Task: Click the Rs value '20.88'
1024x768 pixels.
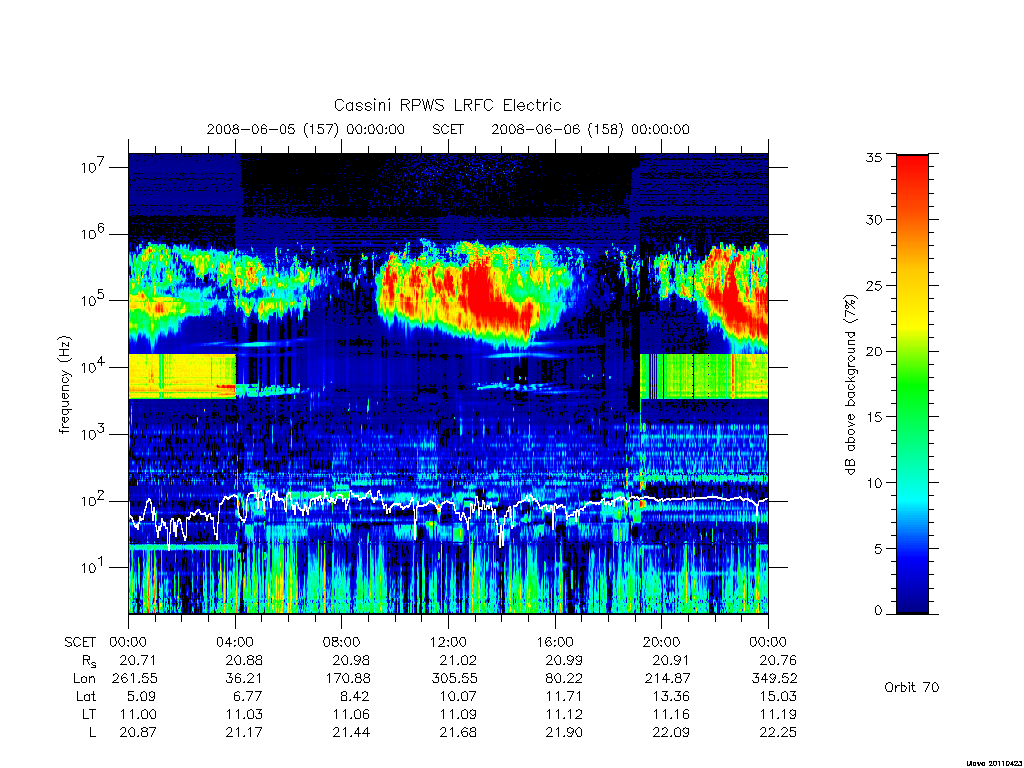Action: [x=244, y=660]
